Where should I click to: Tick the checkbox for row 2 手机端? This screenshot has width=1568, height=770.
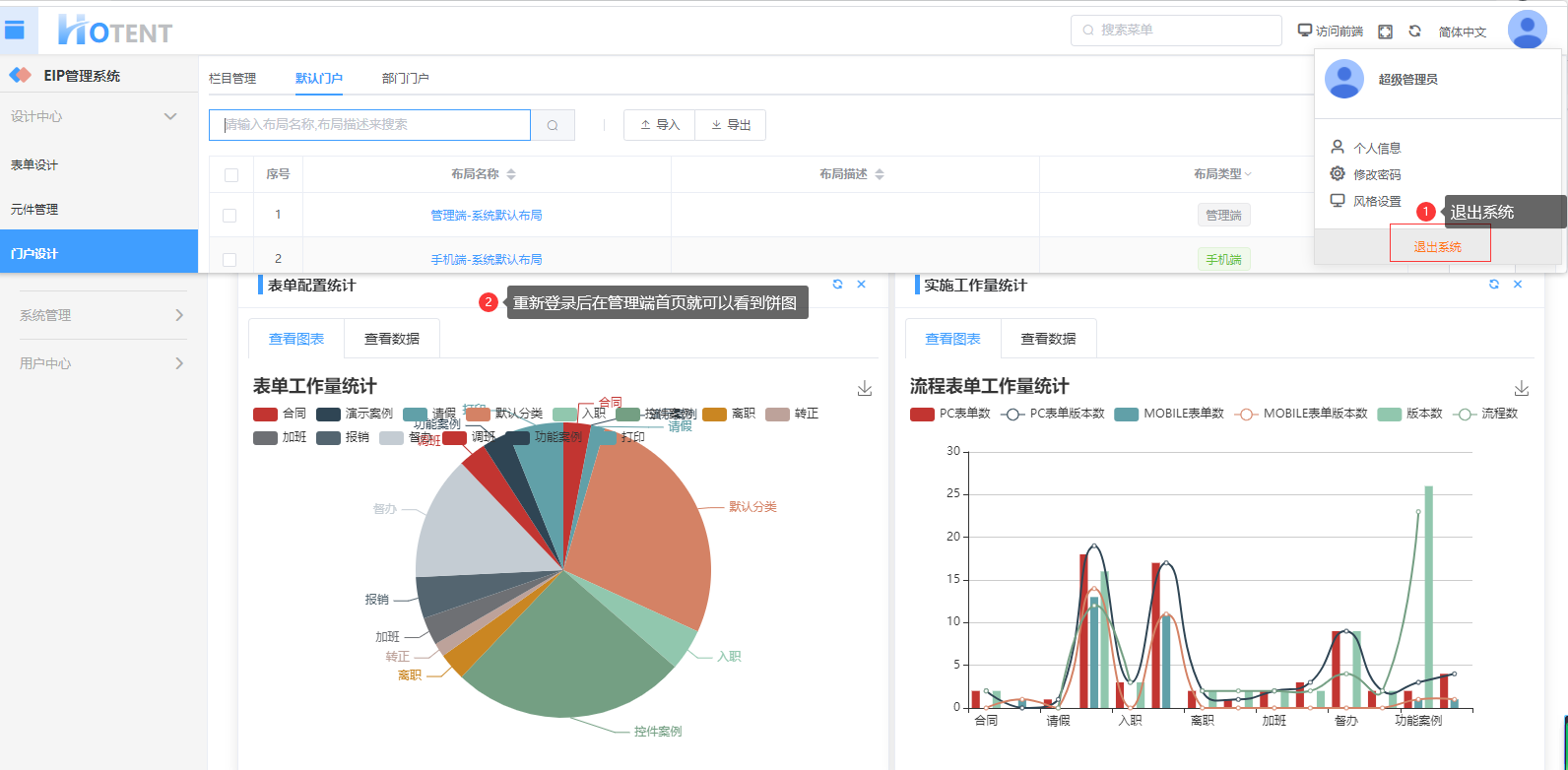coord(229,259)
